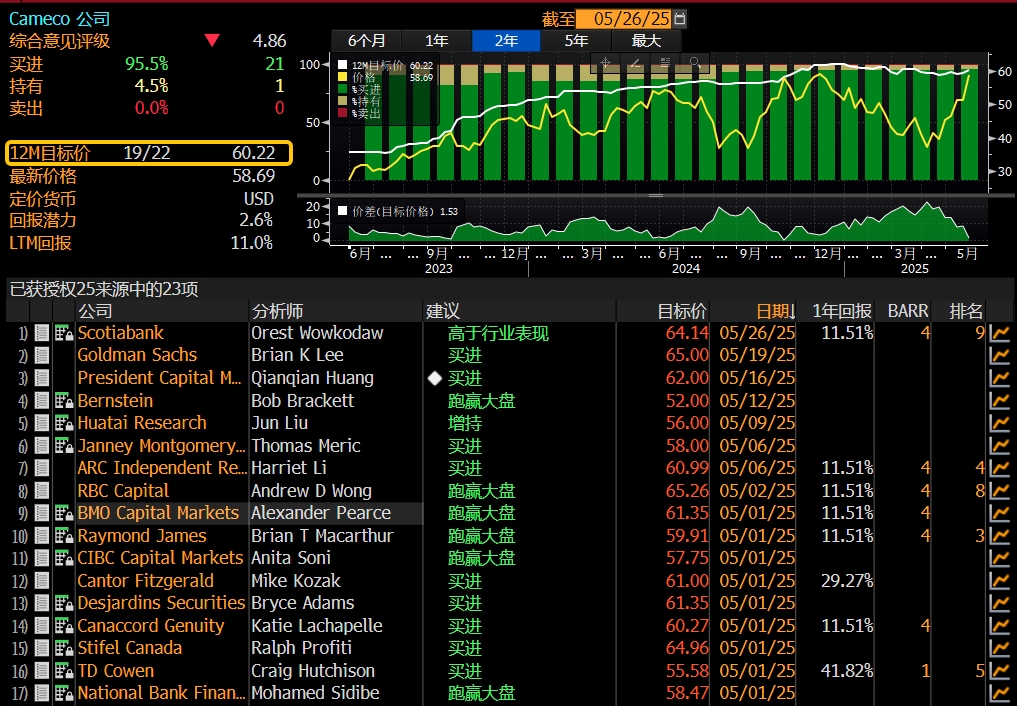This screenshot has height=706, width=1017.
Task: Open Janney Montgomery's locked spreadsheet icon
Action: tap(64, 445)
